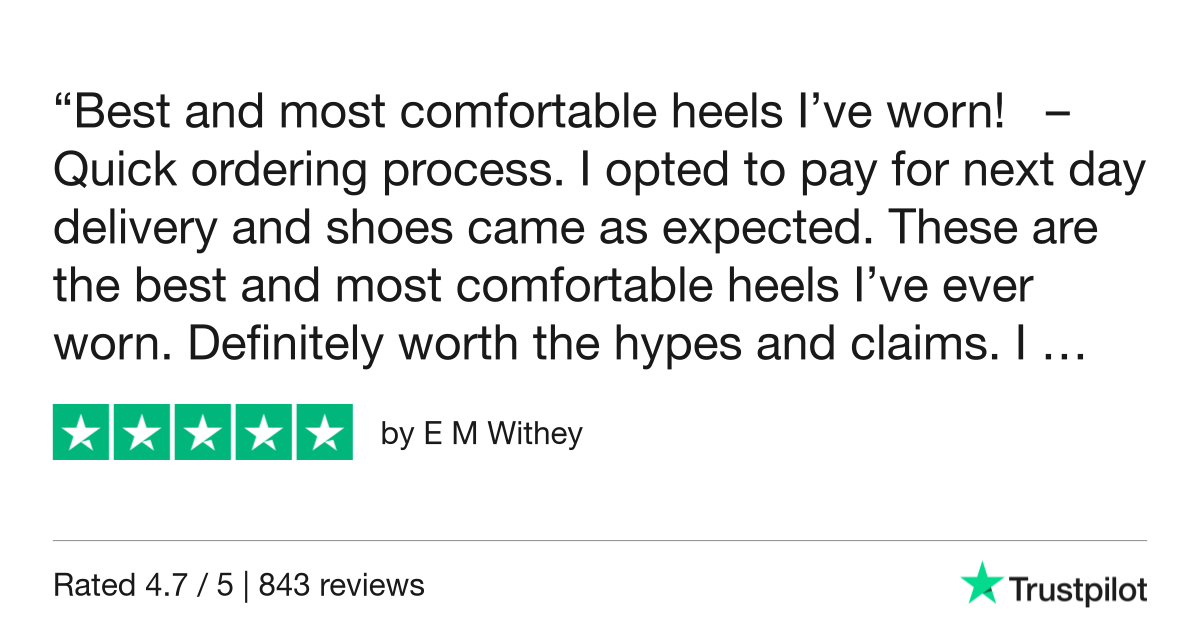Image resolution: width=1200 pixels, height=627 pixels.
Task: Expand the truncated review via the ellipsis
Action: 1053,344
